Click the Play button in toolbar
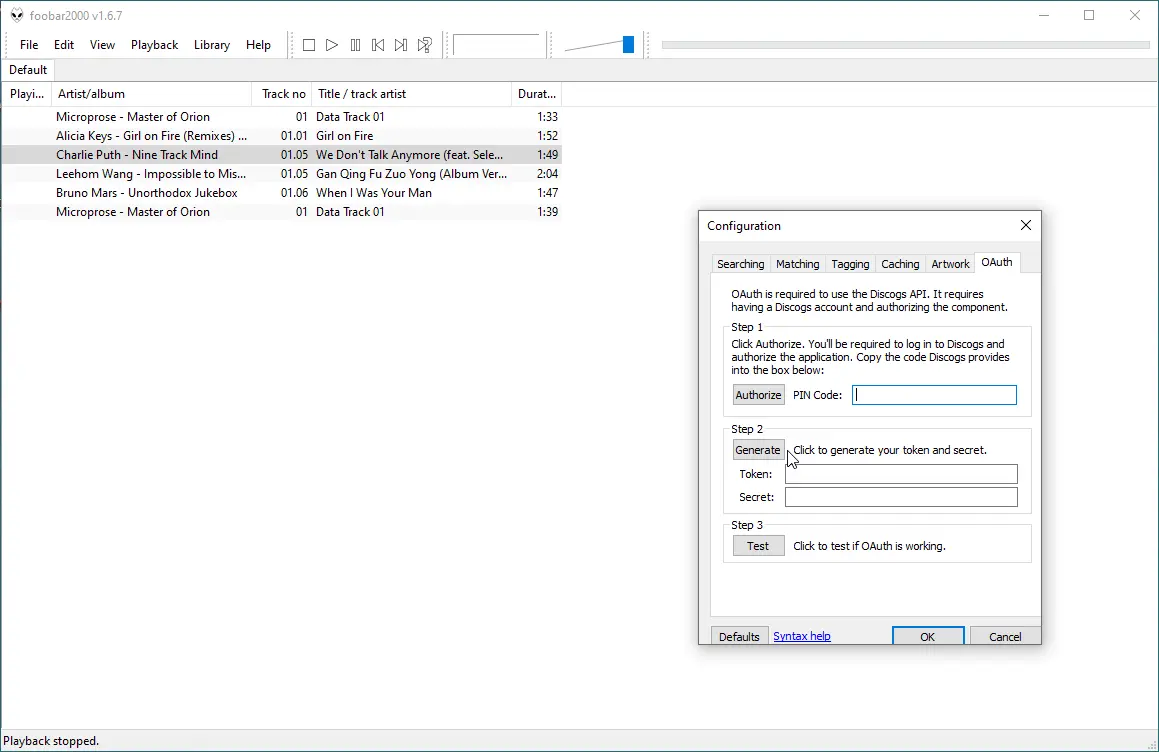1159x752 pixels. pyautogui.click(x=332, y=45)
